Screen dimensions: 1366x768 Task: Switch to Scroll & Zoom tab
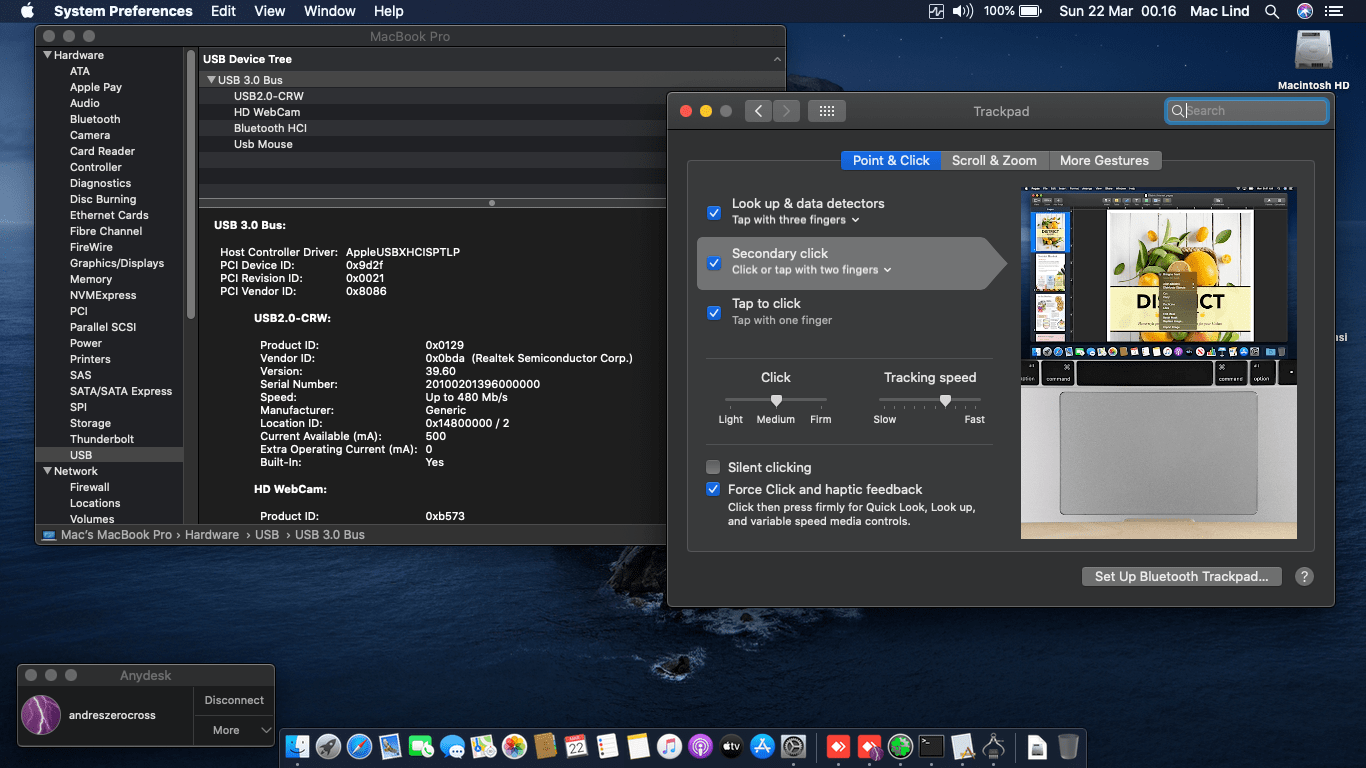click(x=994, y=160)
